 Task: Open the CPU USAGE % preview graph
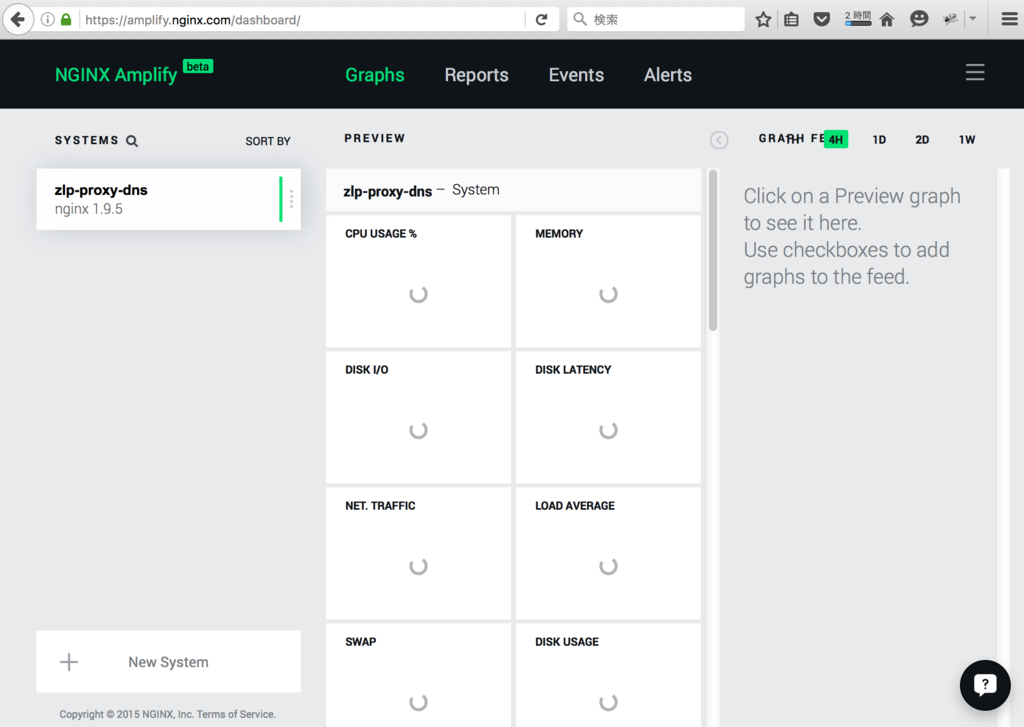(x=419, y=282)
